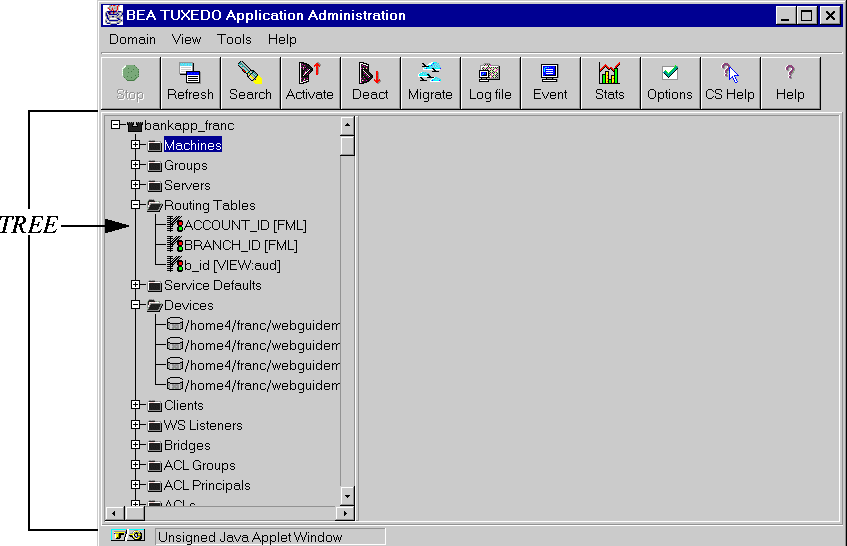The width and height of the screenshot is (847, 546).
Task: Click the CS Help button
Action: [x=730, y=84]
